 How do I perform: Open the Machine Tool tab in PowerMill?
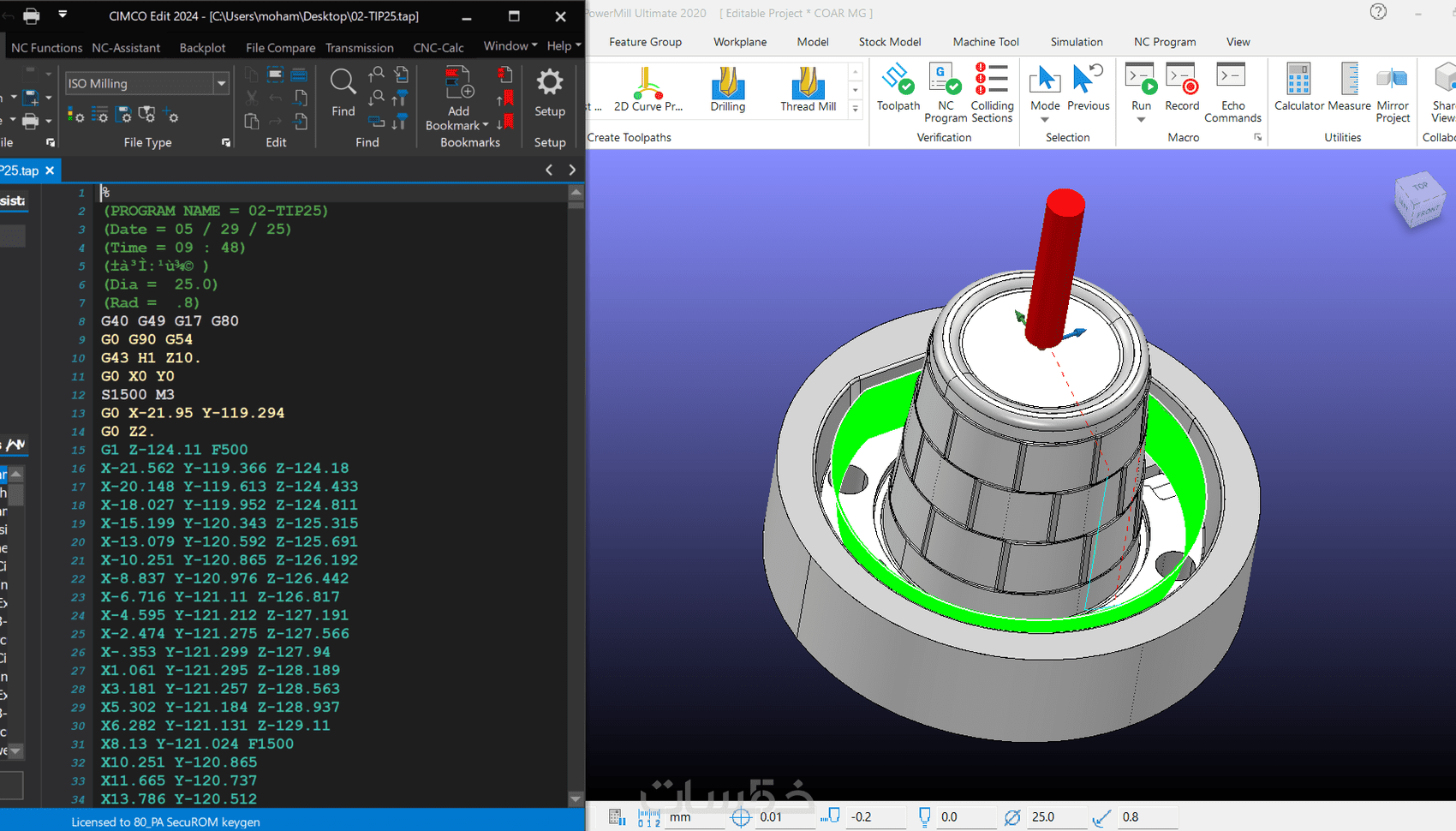tap(986, 42)
